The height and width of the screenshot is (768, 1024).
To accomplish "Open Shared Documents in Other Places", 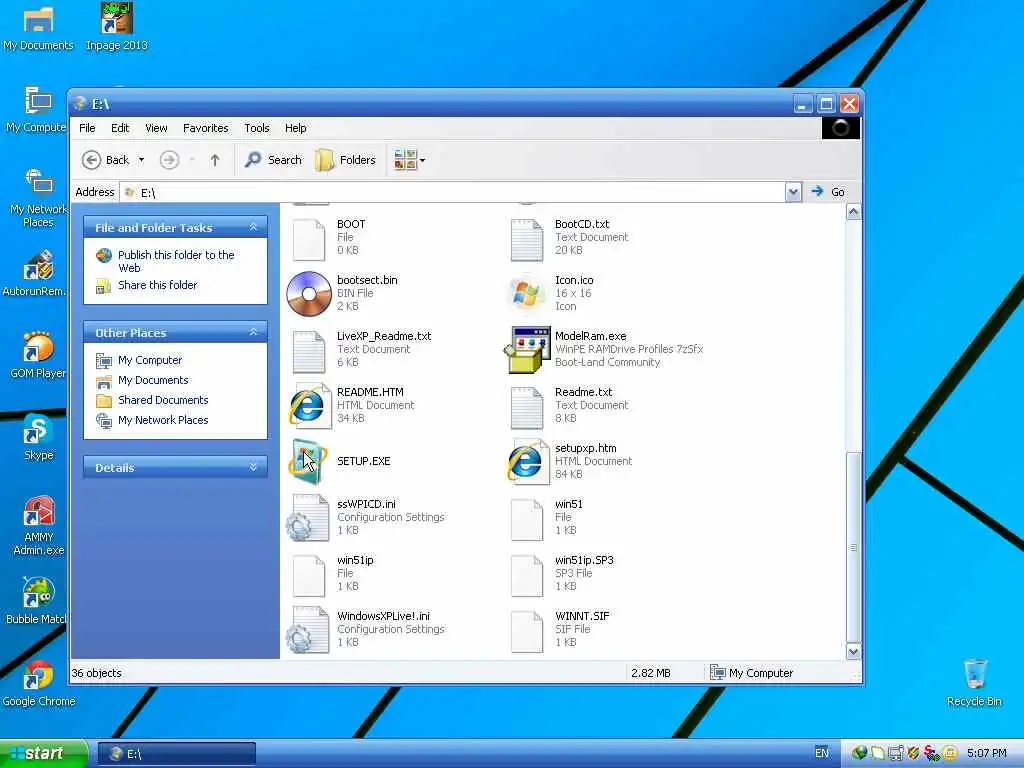I will point(163,400).
